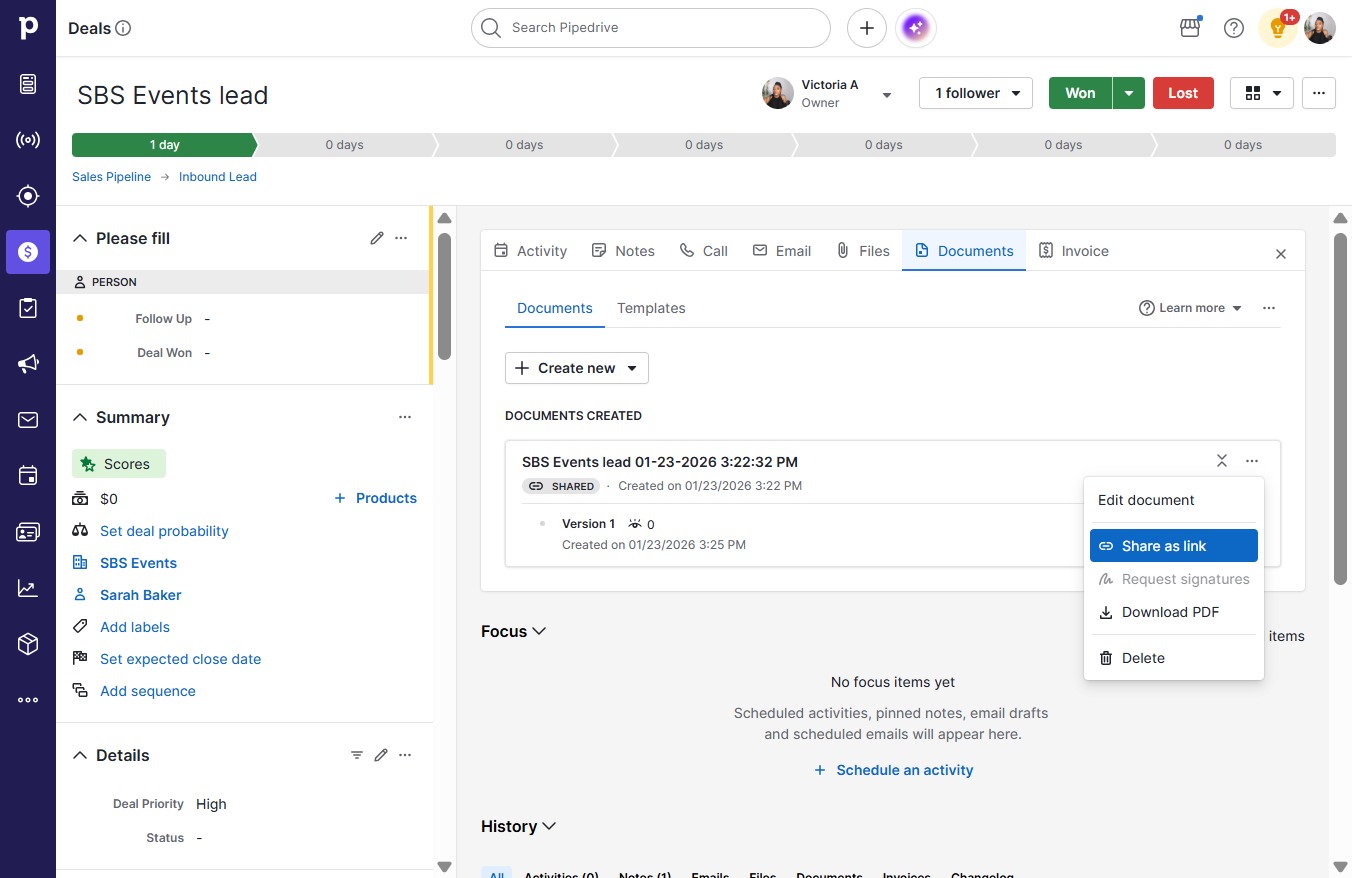Filter the Details section fields
The height and width of the screenshot is (878, 1352).
click(x=357, y=755)
